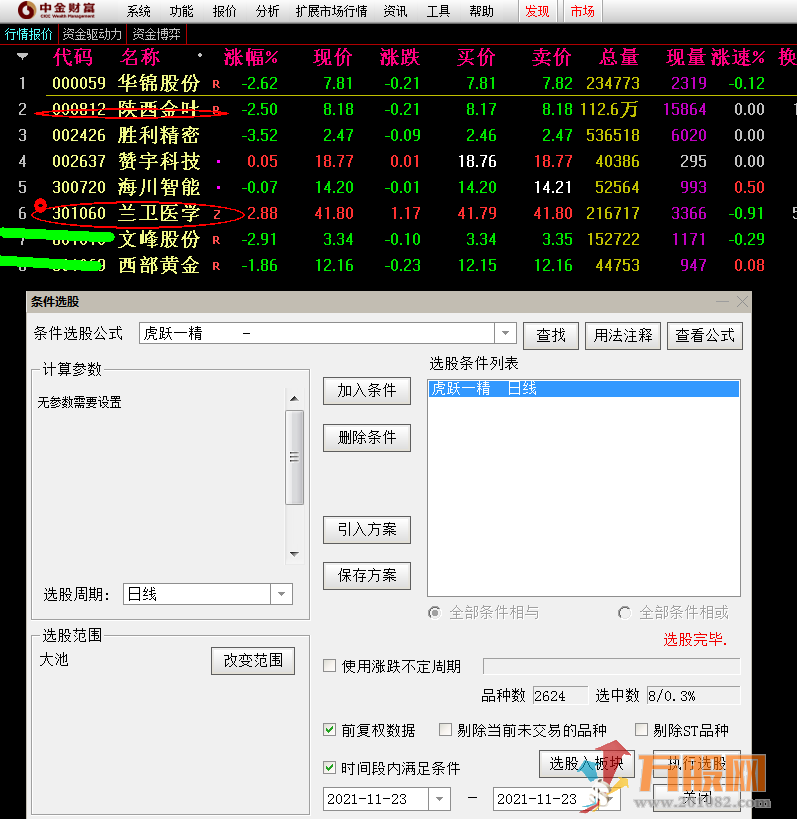The image size is (797, 819).
Task: Select 虎跃一精 日线 in 选股条件列表
Action: [583, 389]
